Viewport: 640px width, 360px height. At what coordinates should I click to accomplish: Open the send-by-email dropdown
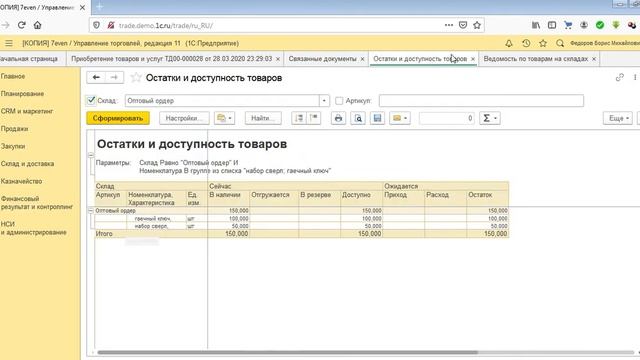pos(400,118)
